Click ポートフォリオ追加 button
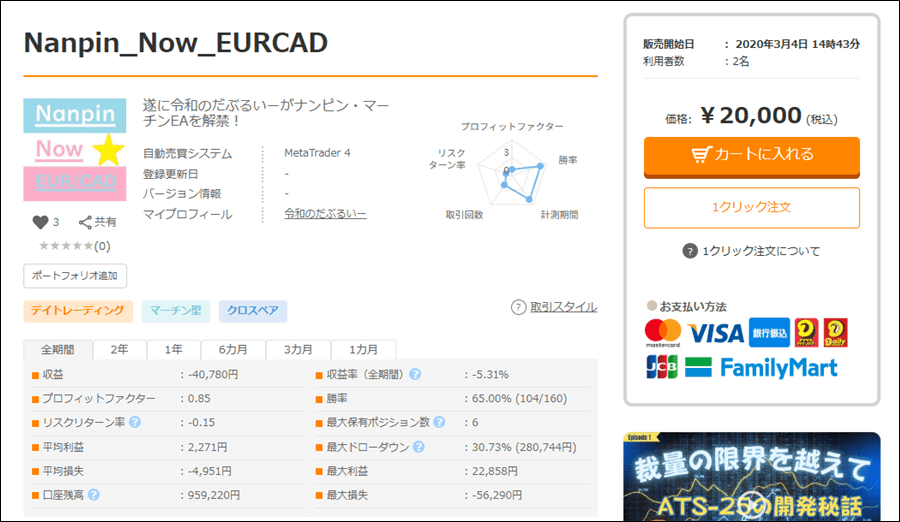Screen dimensions: 900x522 tap(75, 276)
